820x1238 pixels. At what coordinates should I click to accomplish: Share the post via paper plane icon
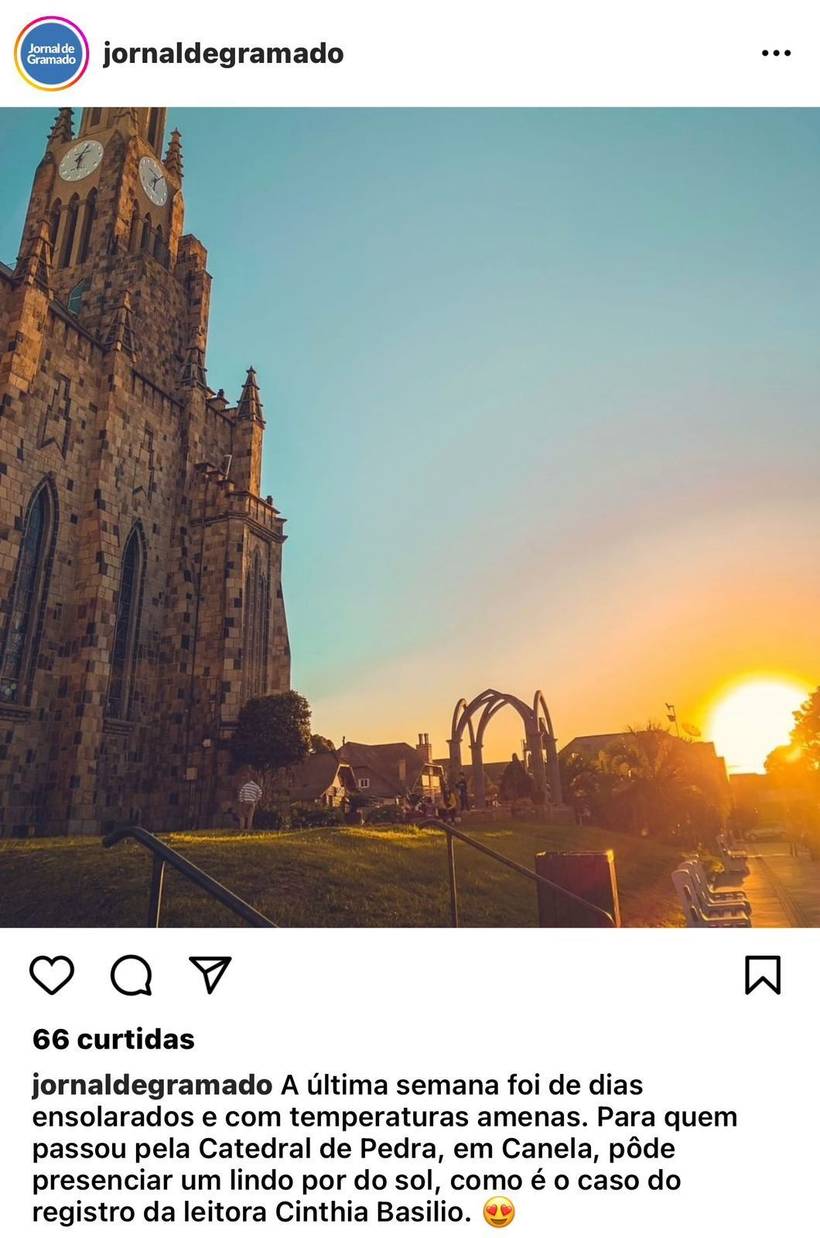point(210,975)
